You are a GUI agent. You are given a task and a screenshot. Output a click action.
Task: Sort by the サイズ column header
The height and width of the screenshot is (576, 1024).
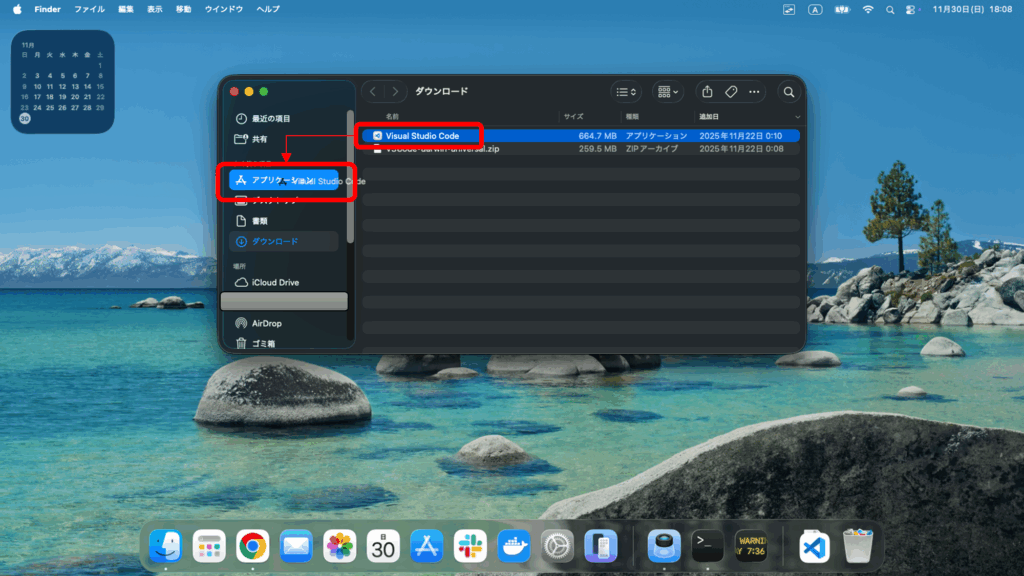[x=573, y=117]
